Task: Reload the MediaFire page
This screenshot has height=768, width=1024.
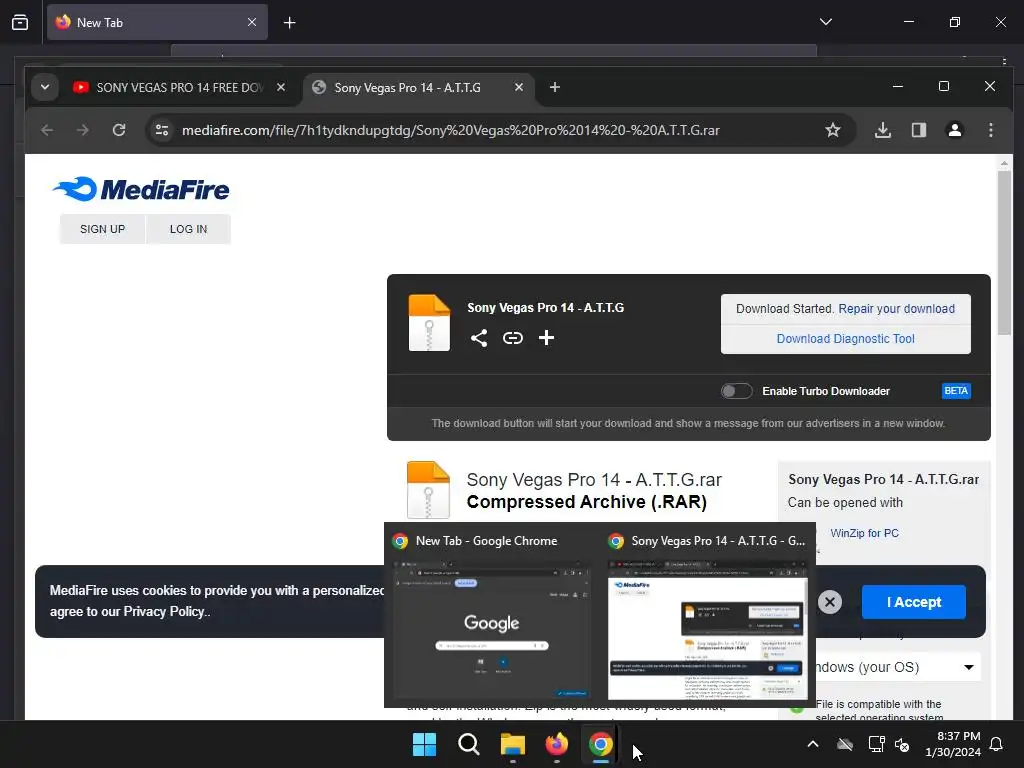Action: tap(119, 130)
